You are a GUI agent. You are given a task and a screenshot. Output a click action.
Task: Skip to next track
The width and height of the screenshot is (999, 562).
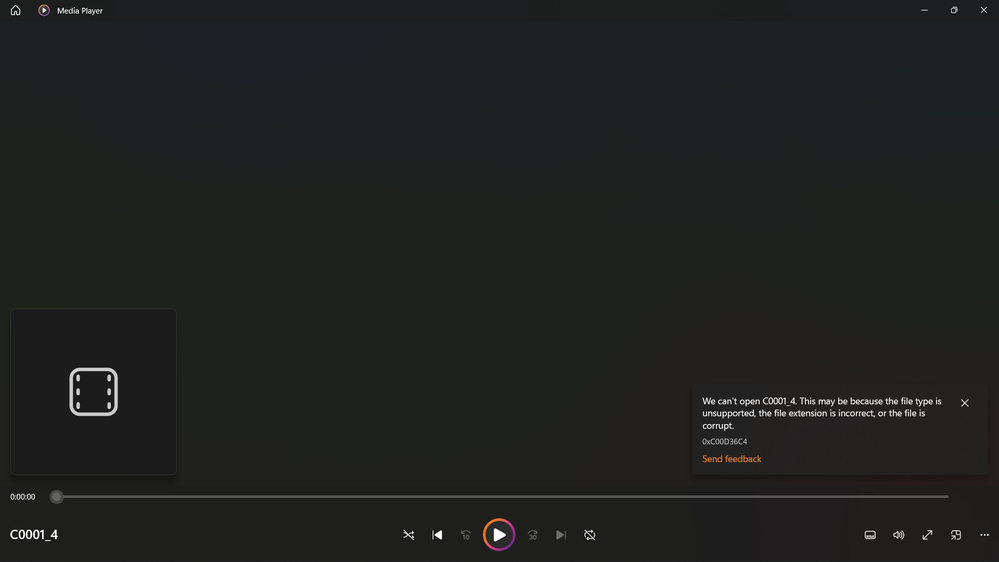click(x=561, y=535)
